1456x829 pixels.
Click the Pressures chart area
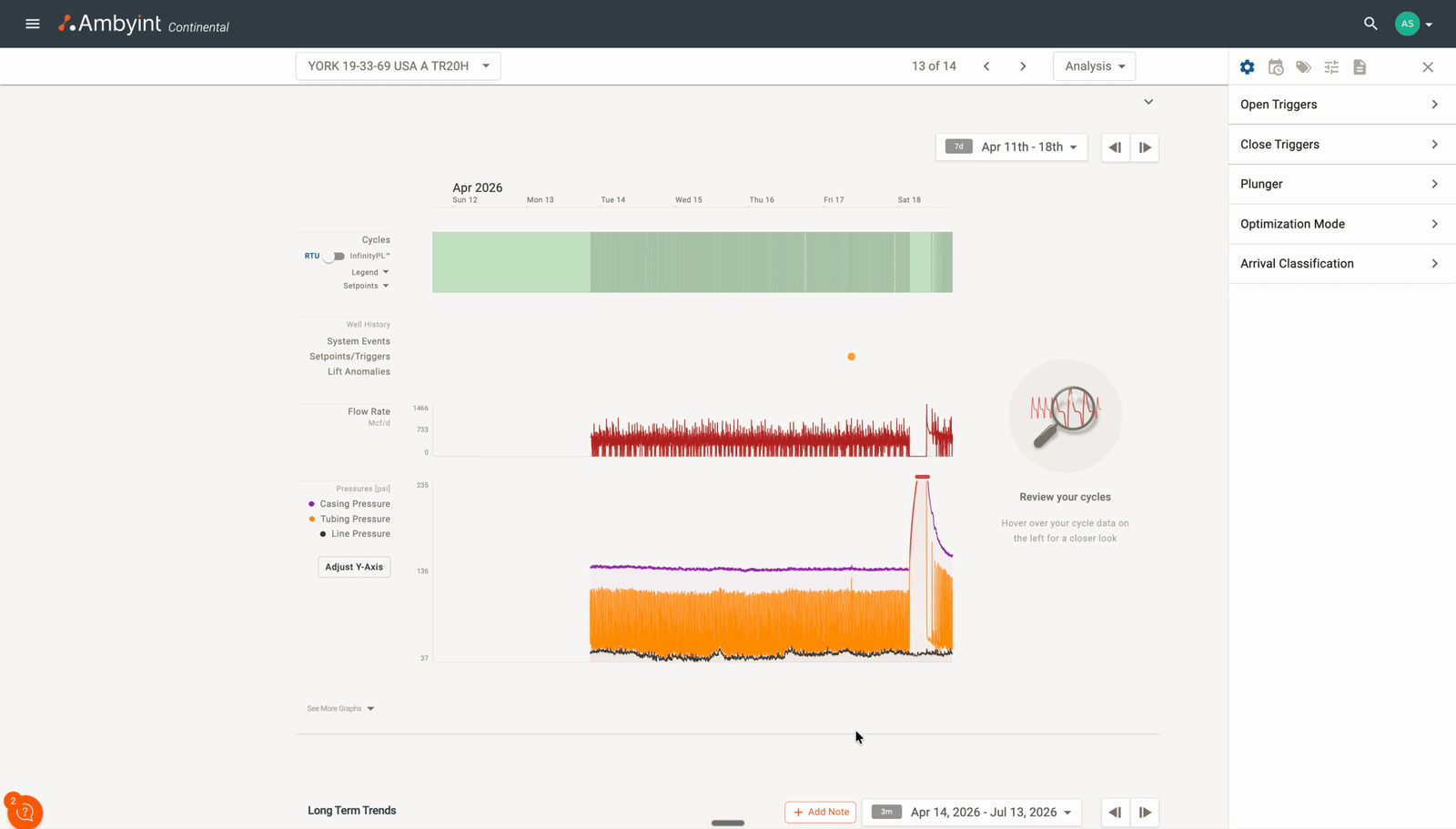tap(693, 570)
